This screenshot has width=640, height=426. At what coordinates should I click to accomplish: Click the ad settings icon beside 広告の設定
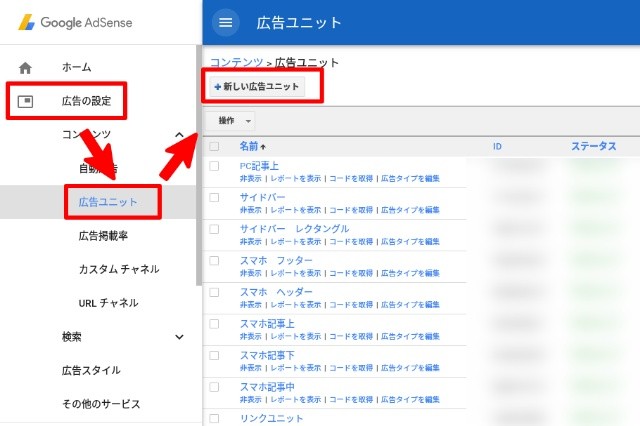click(x=25, y=101)
